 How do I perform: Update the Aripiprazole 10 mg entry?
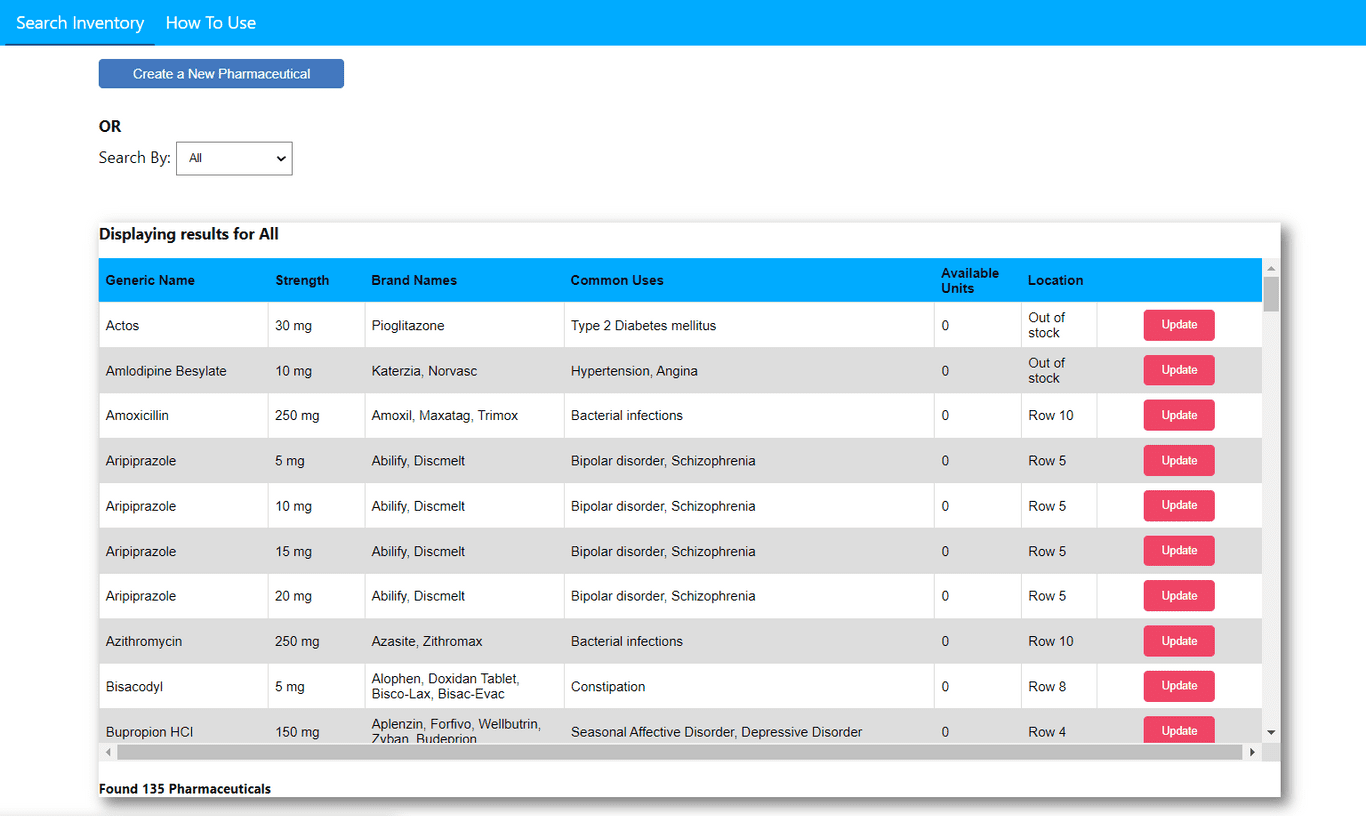pyautogui.click(x=1178, y=505)
